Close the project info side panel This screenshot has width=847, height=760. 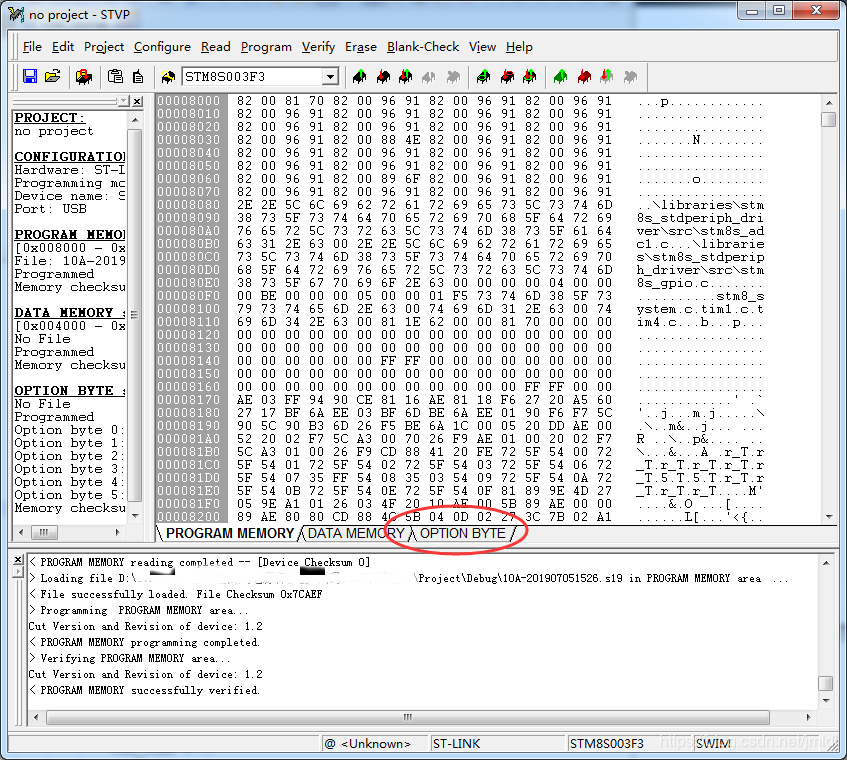pyautogui.click(x=138, y=101)
